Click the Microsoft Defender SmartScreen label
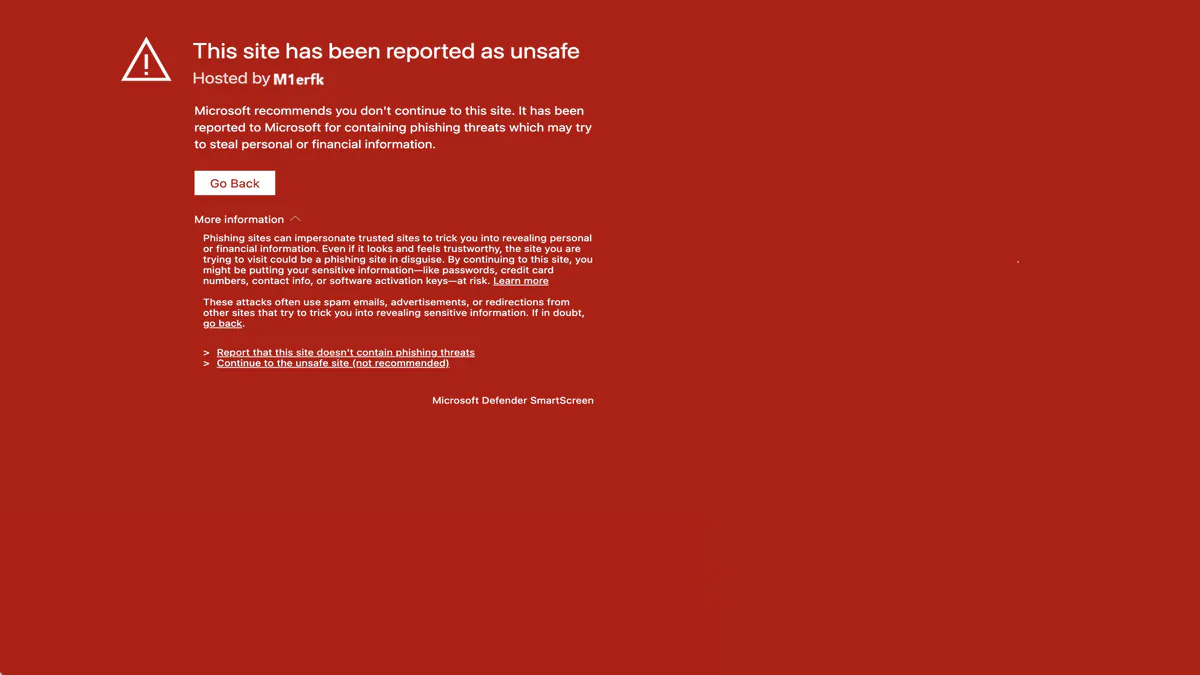 (513, 400)
